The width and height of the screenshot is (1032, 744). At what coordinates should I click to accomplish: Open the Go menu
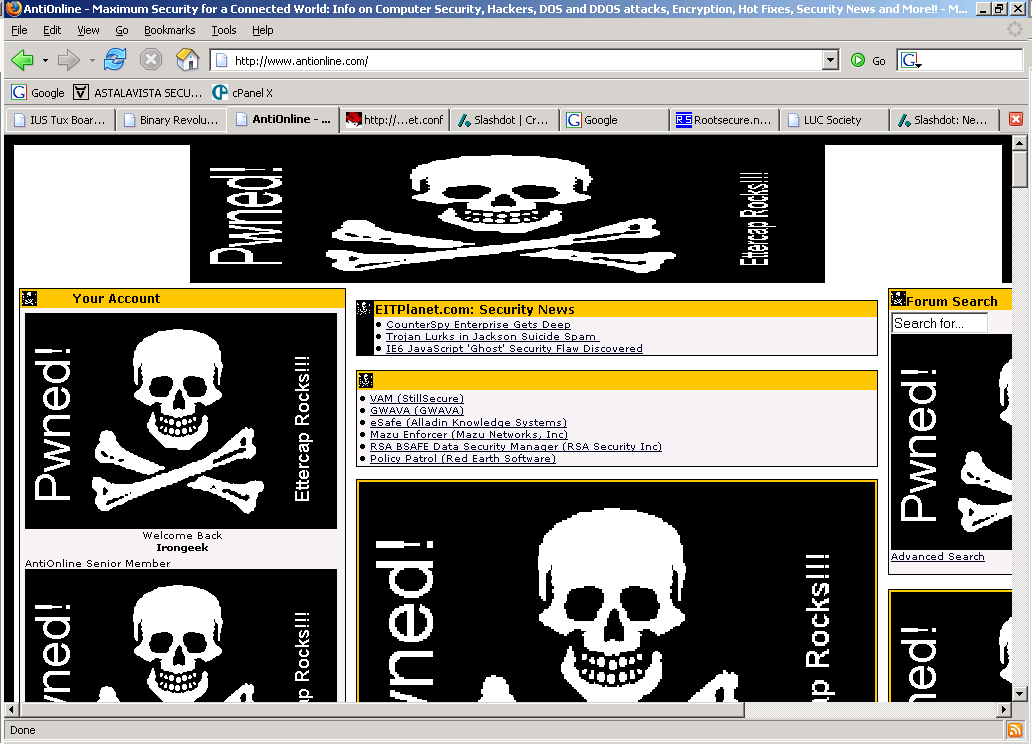pyautogui.click(x=122, y=30)
